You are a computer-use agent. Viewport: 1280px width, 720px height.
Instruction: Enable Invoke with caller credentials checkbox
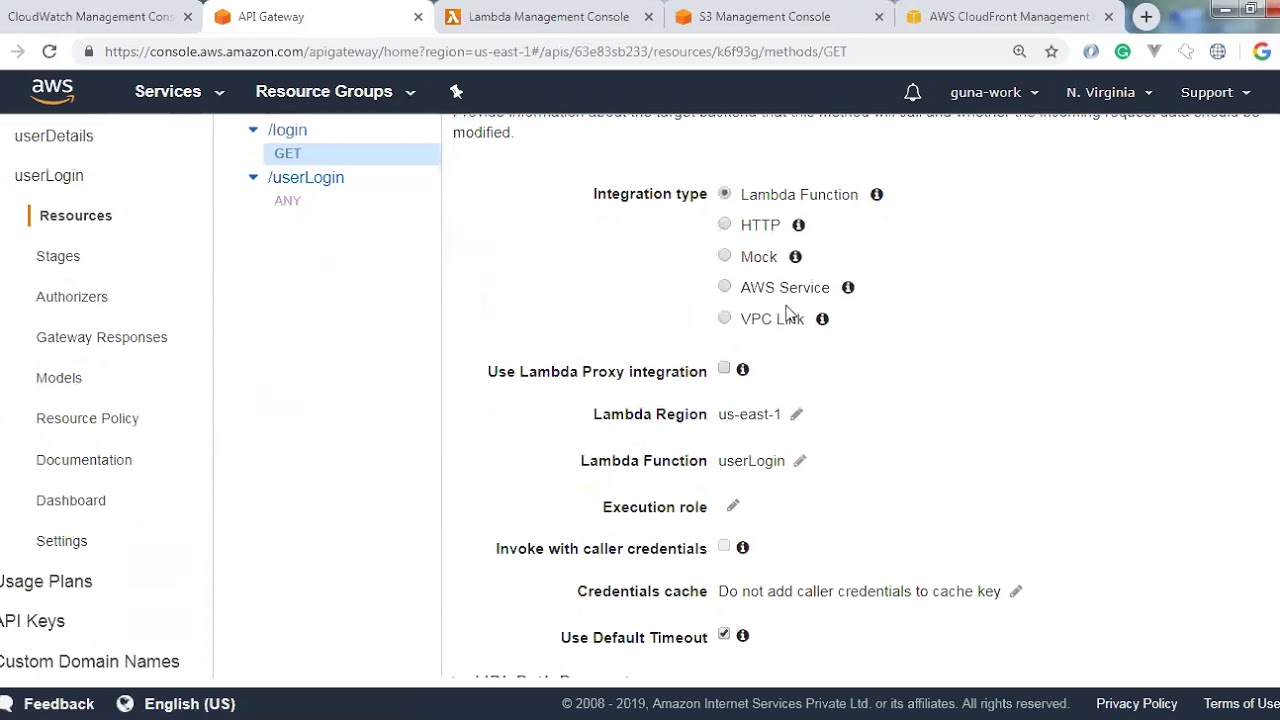click(x=724, y=546)
